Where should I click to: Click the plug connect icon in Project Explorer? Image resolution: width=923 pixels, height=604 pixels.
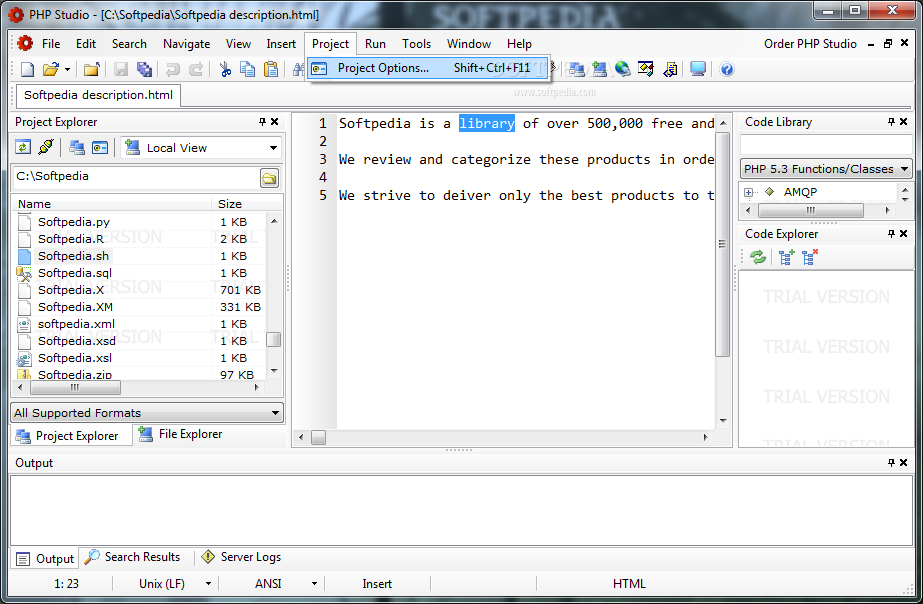46,147
